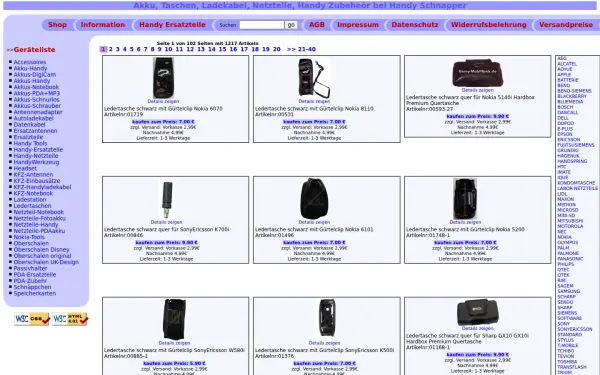Select the Akkus-DigiCam category
This screenshot has height=375, width=600.
click(35, 75)
